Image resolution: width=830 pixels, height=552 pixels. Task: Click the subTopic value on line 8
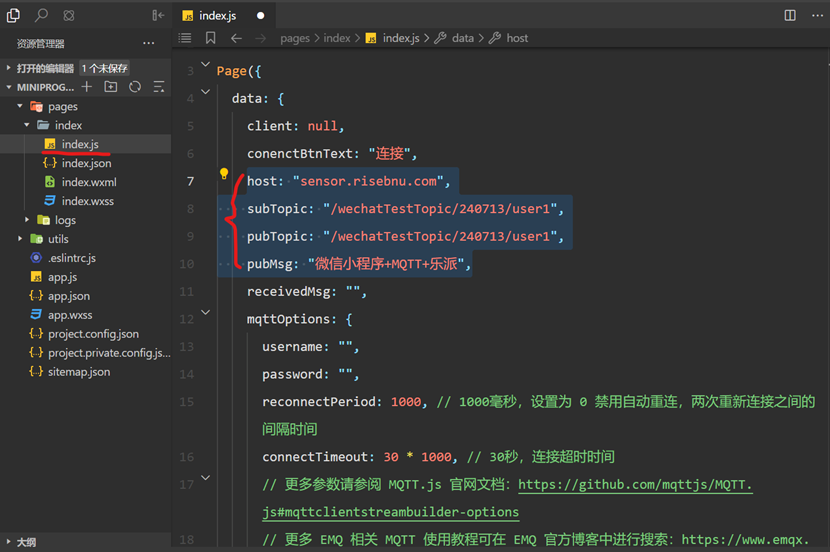tap(440, 209)
